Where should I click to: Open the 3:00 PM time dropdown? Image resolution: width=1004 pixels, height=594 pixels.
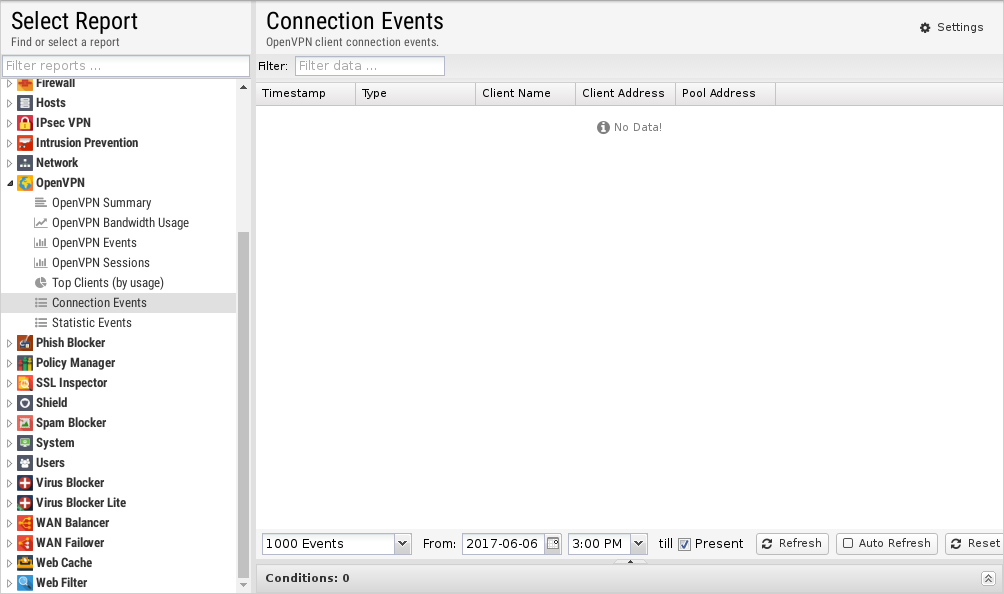pyautogui.click(x=638, y=543)
